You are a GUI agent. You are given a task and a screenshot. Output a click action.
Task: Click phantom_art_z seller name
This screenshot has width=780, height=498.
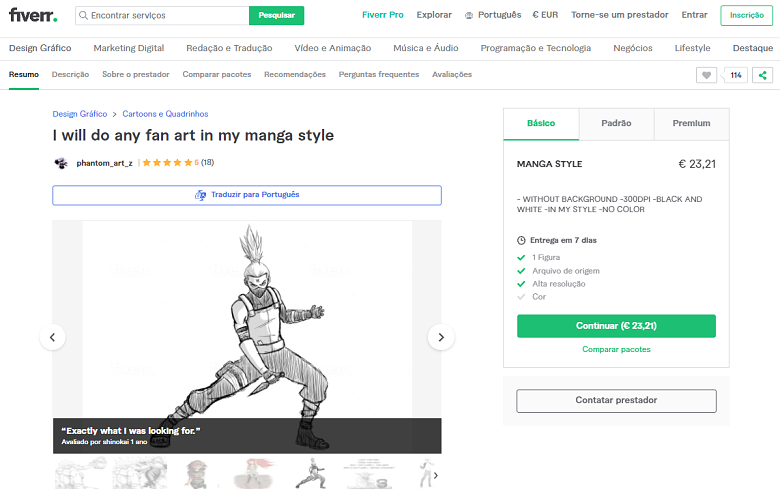[x=104, y=163]
